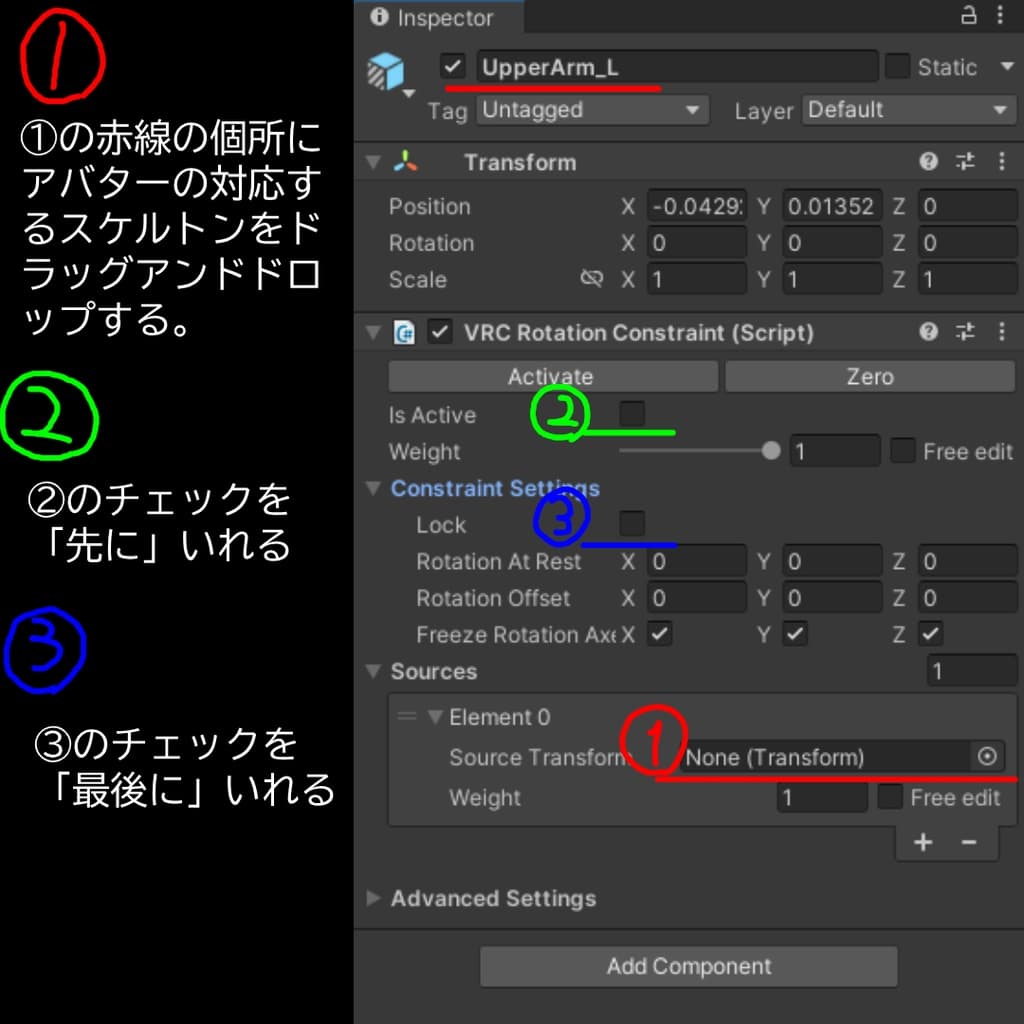The image size is (1024, 1024).
Task: Open Source Transform object picker circle
Action: click(x=987, y=756)
